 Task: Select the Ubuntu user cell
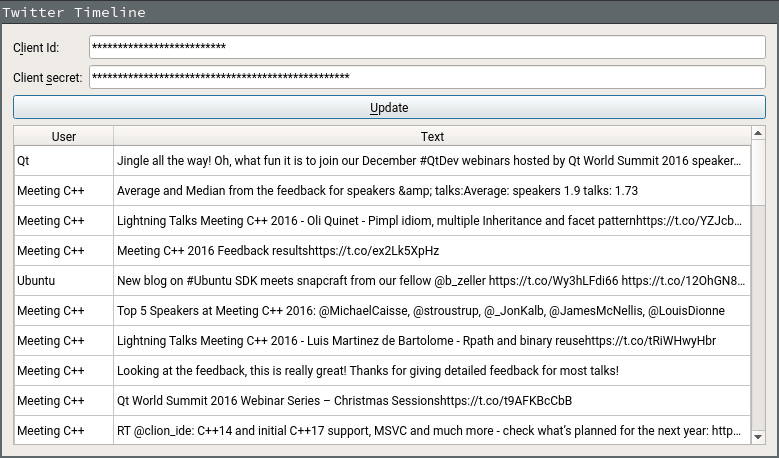[64, 280]
